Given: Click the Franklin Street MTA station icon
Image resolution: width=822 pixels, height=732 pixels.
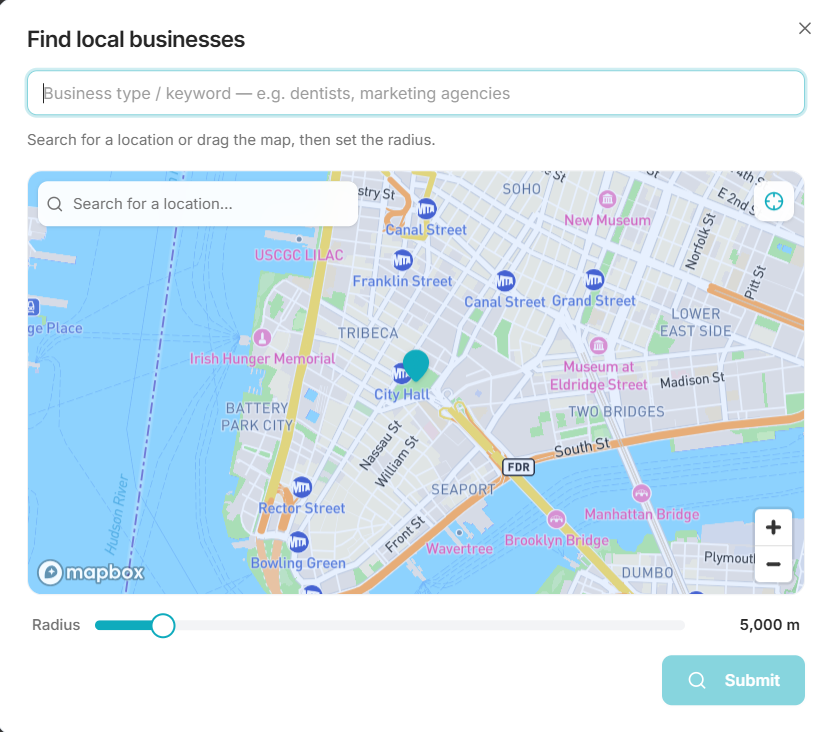Looking at the screenshot, I should pos(403,260).
